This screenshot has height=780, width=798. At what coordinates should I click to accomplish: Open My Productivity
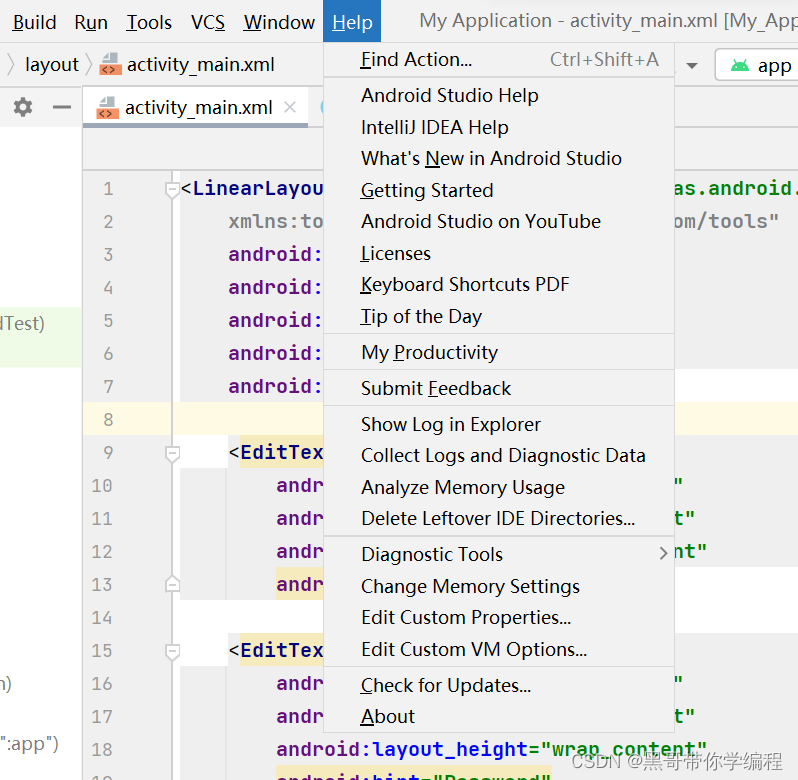point(499,353)
